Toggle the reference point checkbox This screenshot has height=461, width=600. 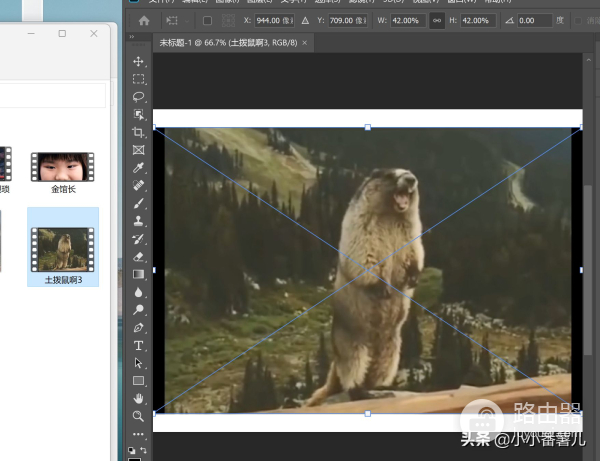pyautogui.click(x=207, y=20)
